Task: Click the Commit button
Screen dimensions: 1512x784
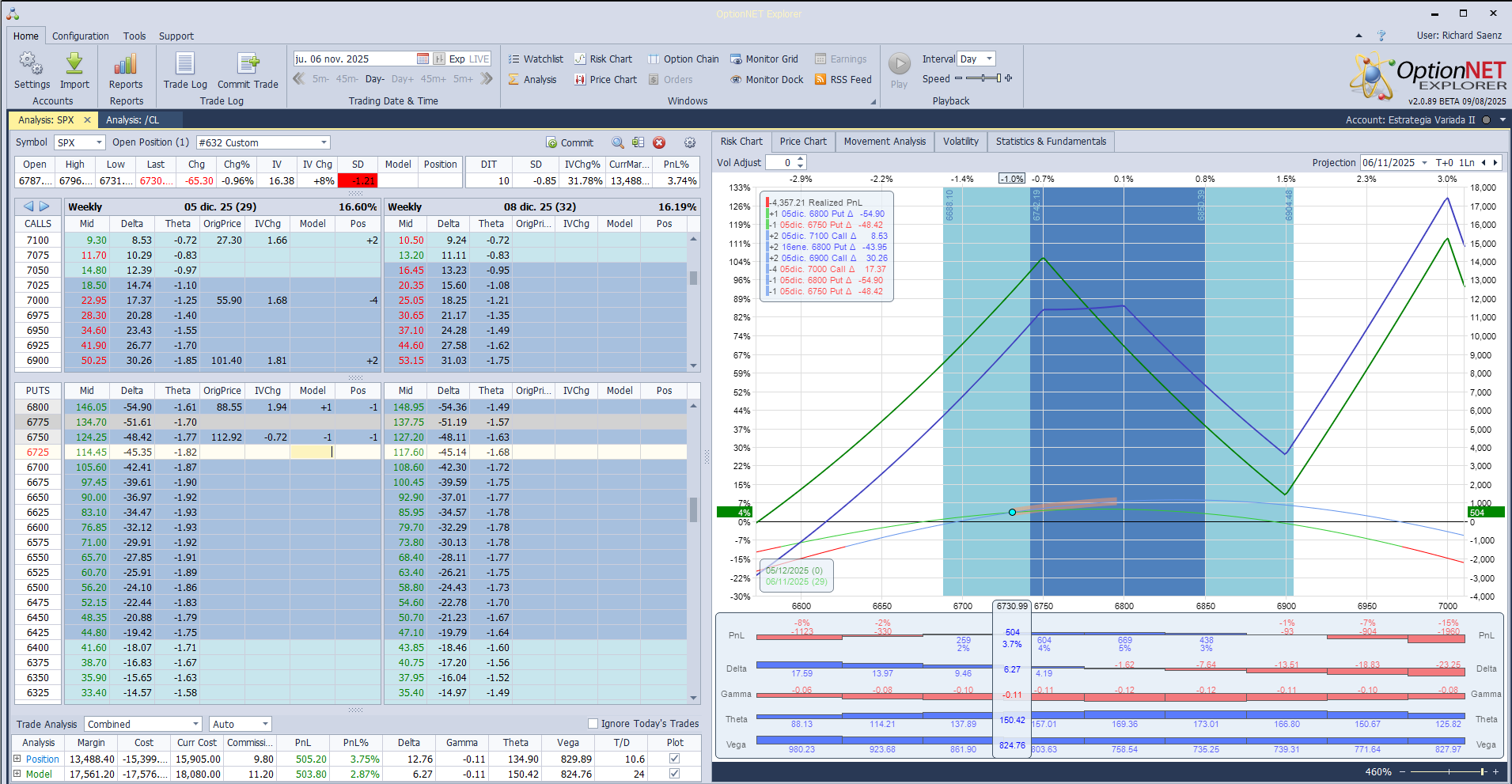Action: (x=570, y=143)
